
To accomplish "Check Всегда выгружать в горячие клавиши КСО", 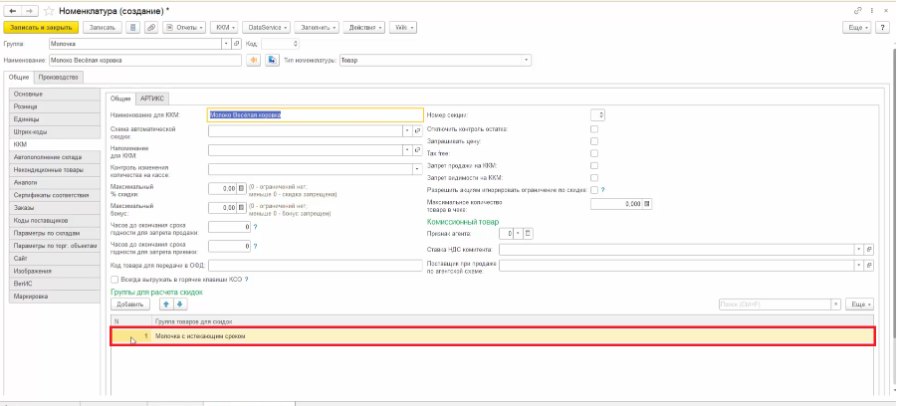I will [x=115, y=280].
